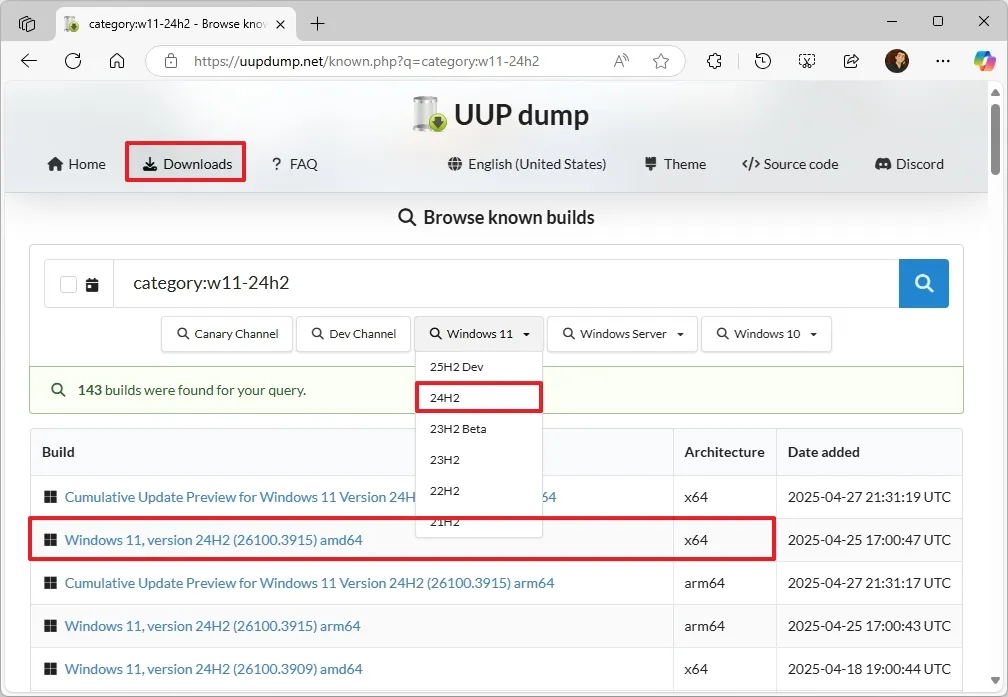Toggle the checkbox beside the calendar icon
The image size is (1008, 697).
[68, 284]
